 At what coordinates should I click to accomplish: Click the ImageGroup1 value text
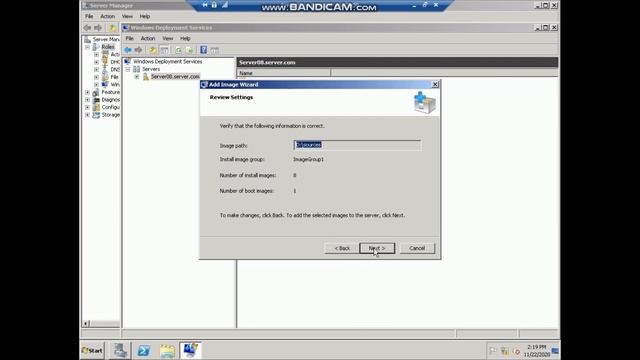point(308,160)
